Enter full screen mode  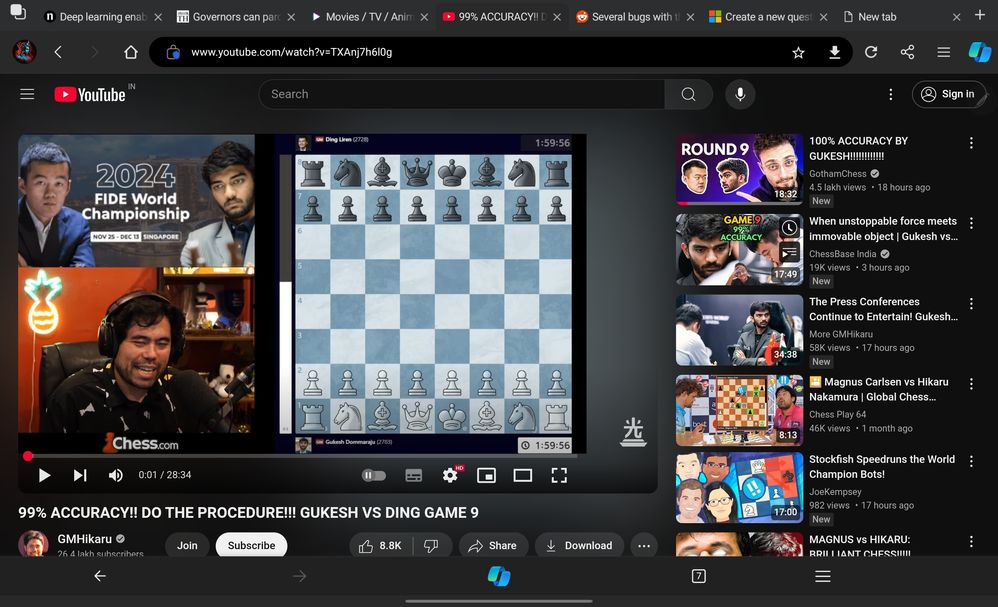(x=559, y=475)
